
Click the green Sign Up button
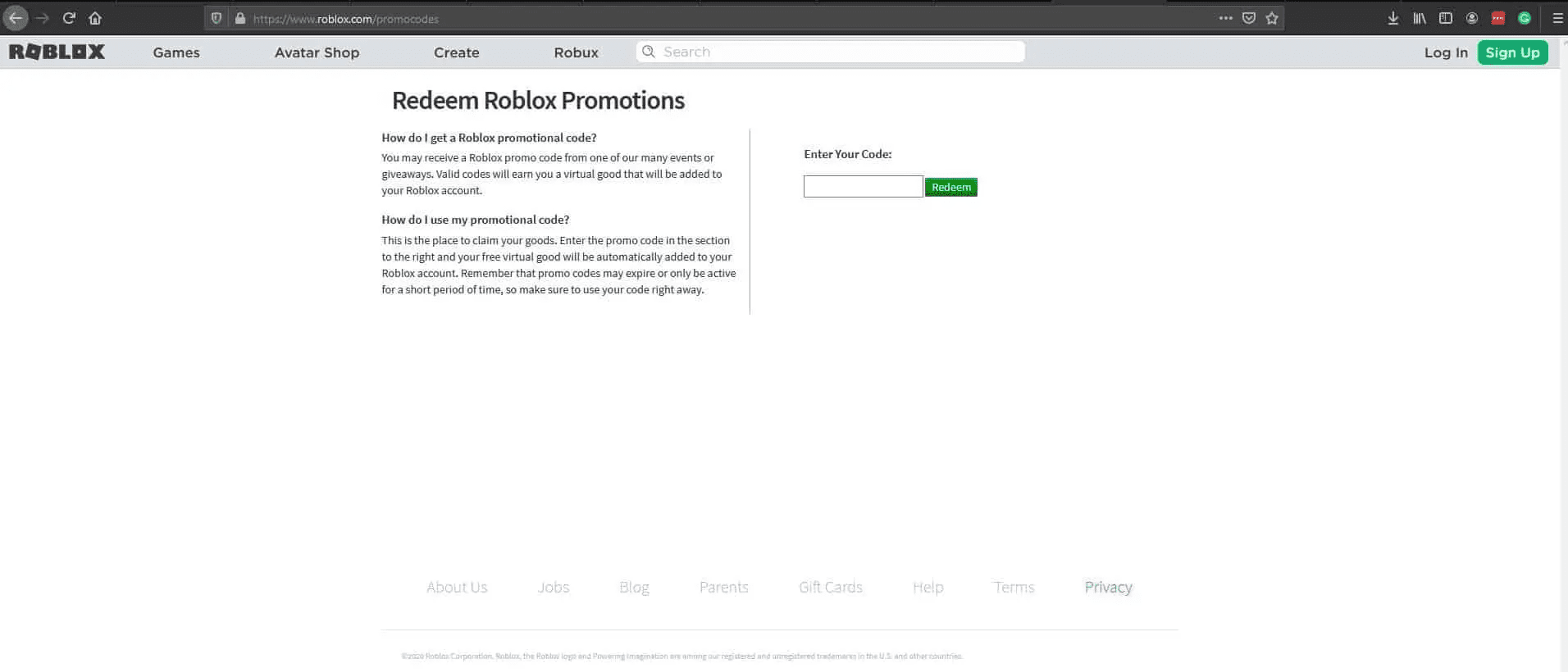(x=1512, y=52)
